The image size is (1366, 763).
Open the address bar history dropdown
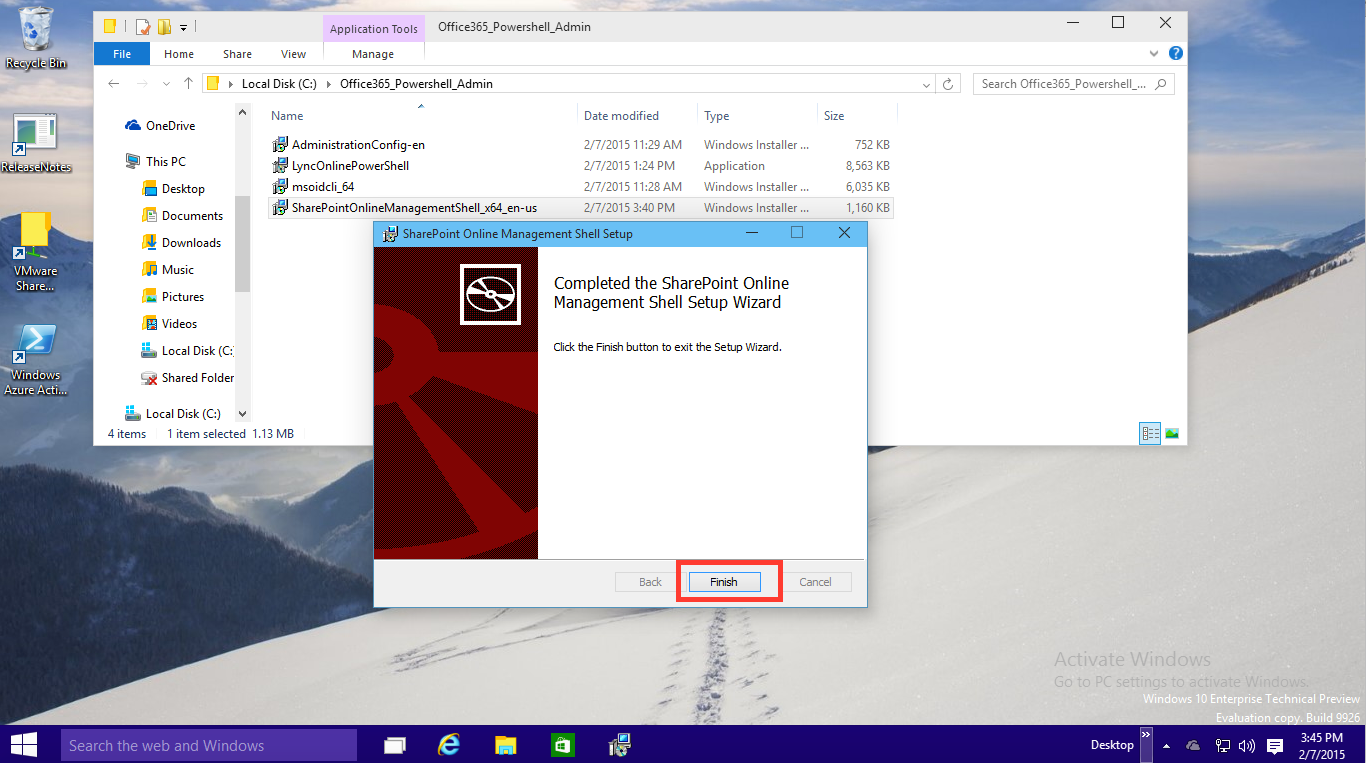click(x=927, y=84)
